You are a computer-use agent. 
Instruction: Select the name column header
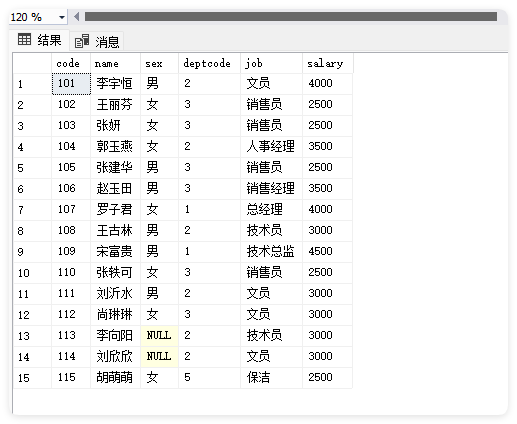pyautogui.click(x=115, y=63)
